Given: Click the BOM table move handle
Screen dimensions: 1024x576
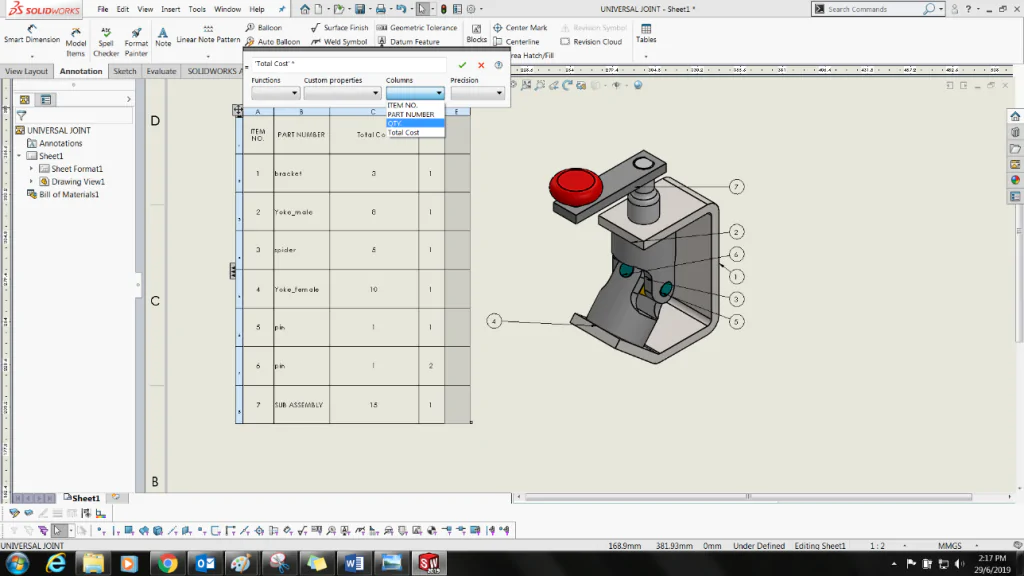Looking at the screenshot, I should [x=237, y=110].
